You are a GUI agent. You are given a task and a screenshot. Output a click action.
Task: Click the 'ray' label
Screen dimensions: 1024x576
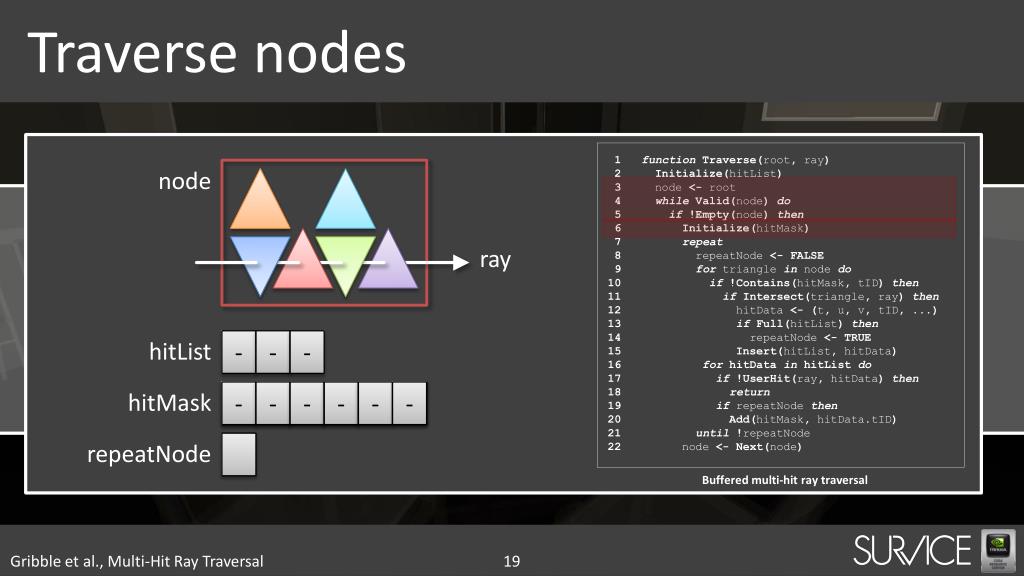496,260
